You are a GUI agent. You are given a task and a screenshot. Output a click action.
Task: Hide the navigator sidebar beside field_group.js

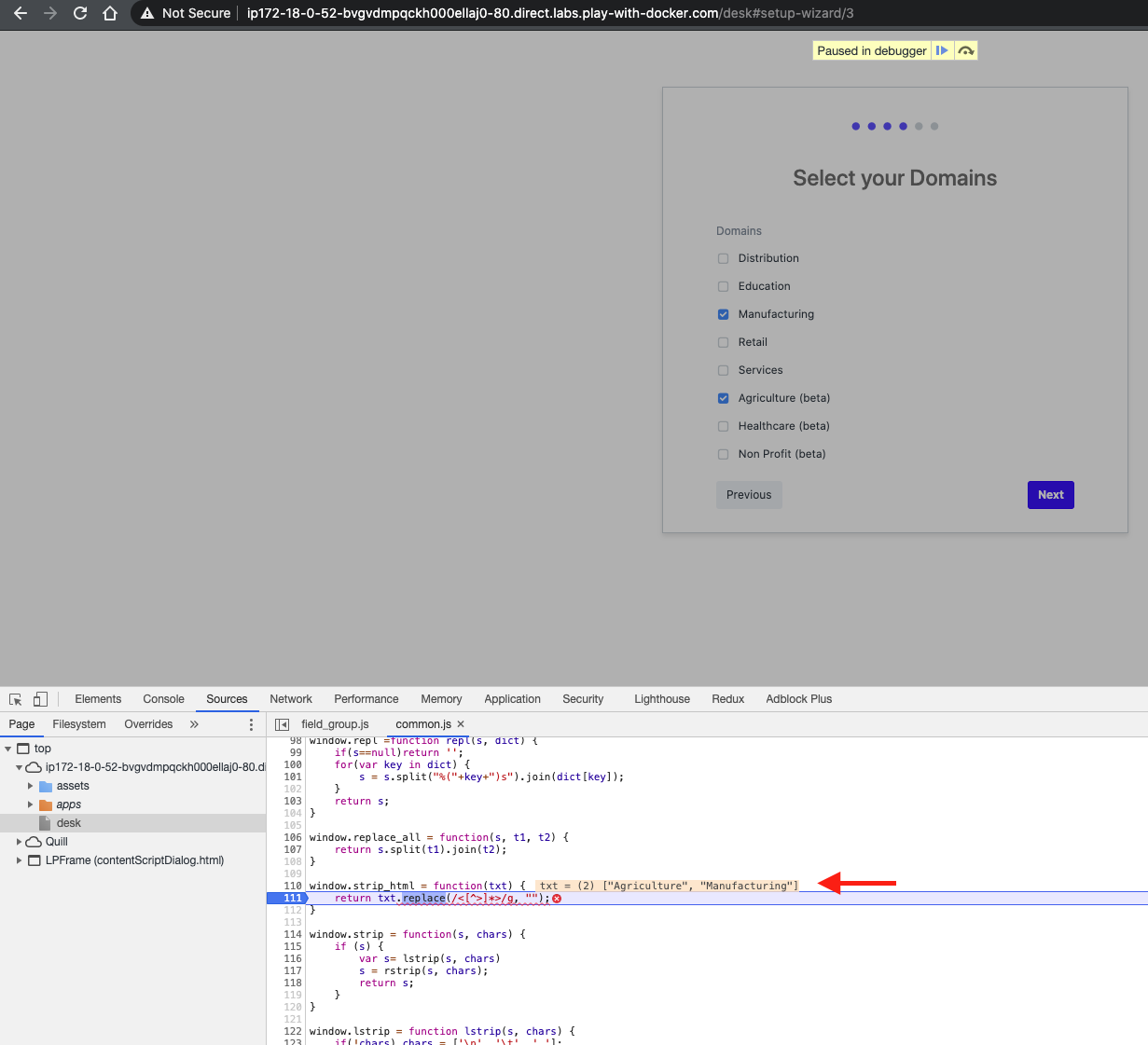click(x=281, y=723)
